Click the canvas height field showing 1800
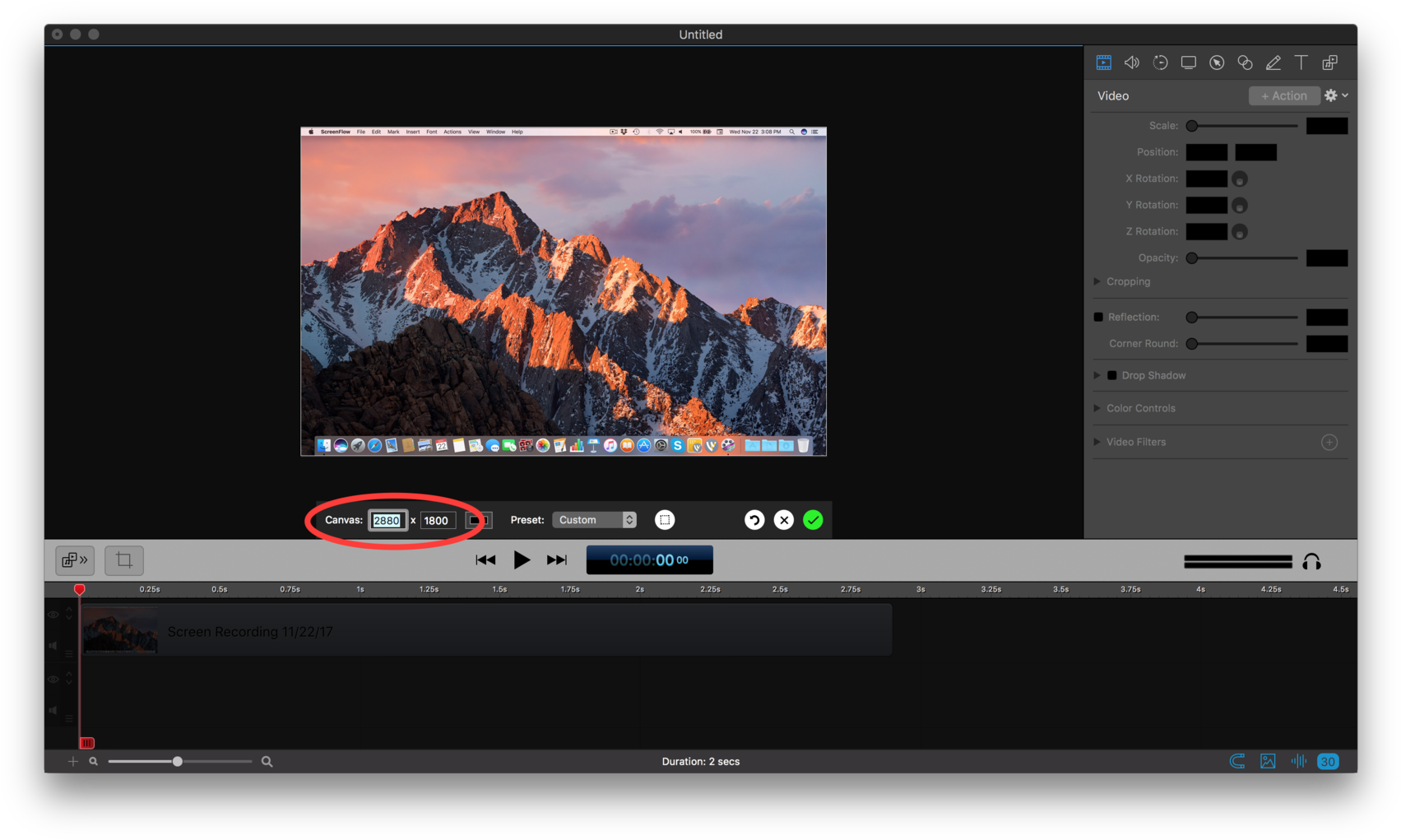This screenshot has height=840, width=1401. pos(437,520)
